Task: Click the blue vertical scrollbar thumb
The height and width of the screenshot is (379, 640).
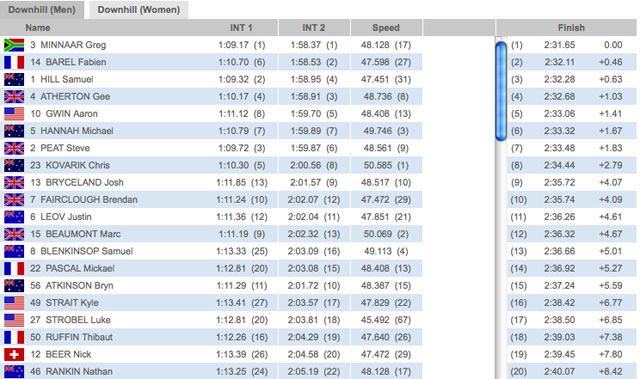Action: point(501,91)
